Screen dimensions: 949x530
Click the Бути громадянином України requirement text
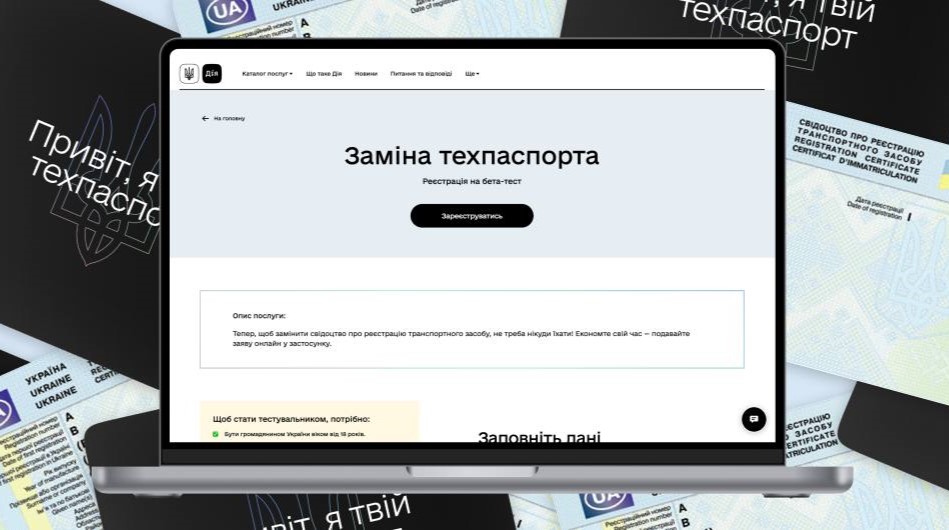[x=295, y=434]
